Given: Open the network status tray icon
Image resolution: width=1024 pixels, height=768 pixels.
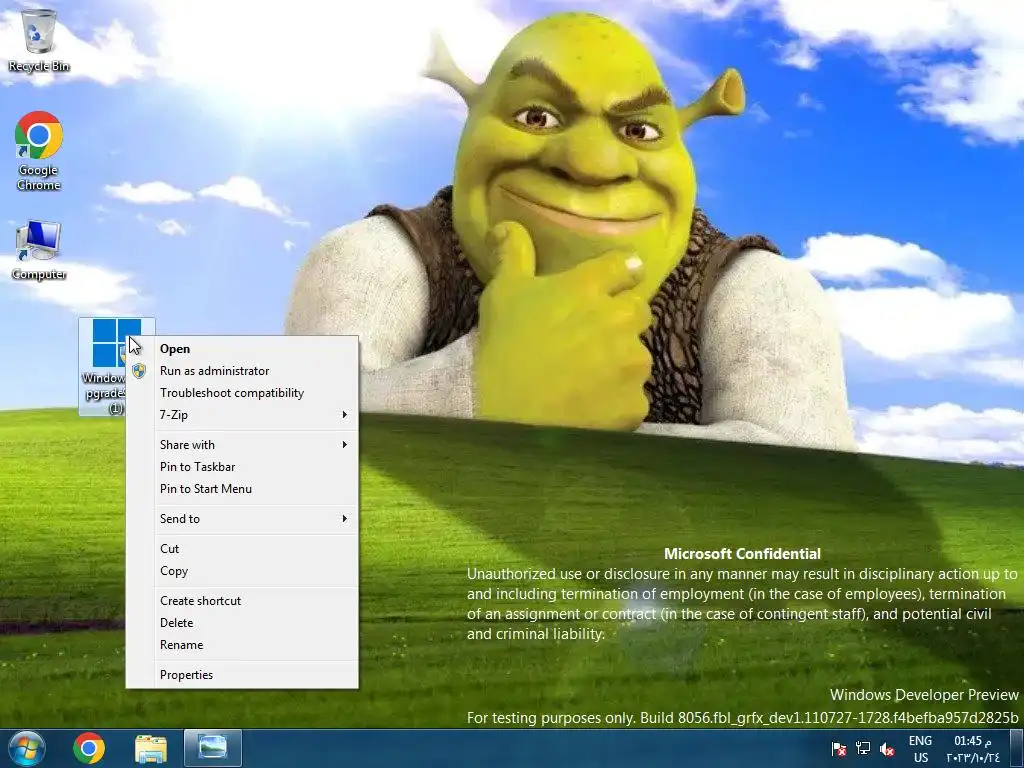Looking at the screenshot, I should 863,748.
